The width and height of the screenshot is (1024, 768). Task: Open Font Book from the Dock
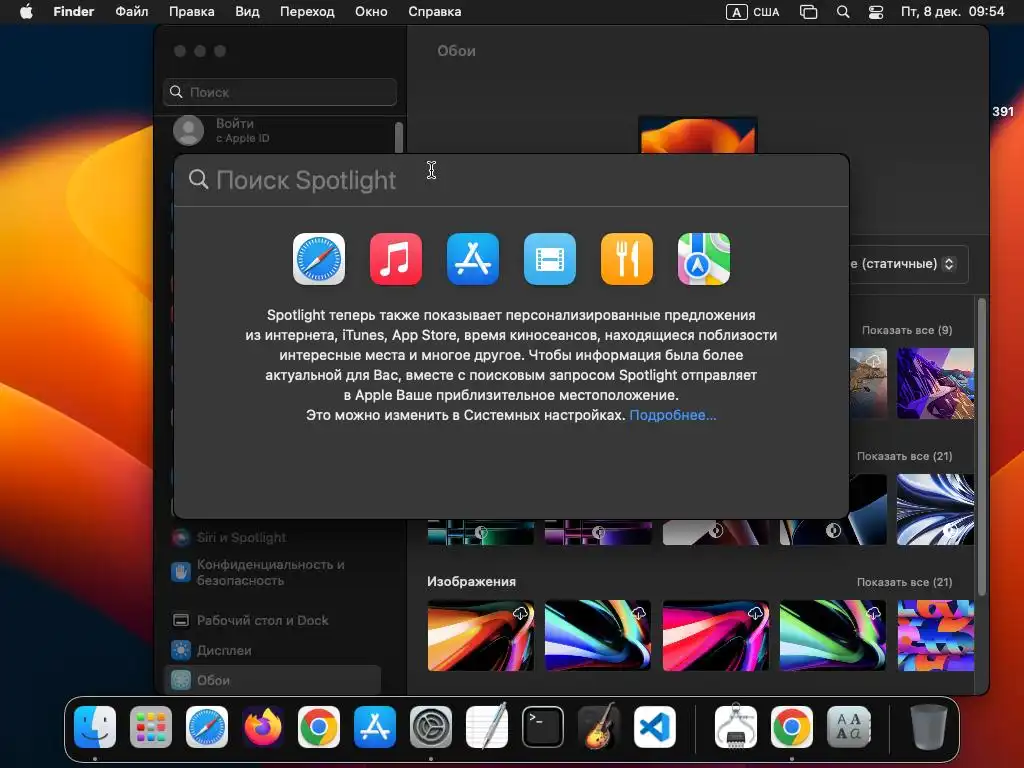click(x=848, y=727)
